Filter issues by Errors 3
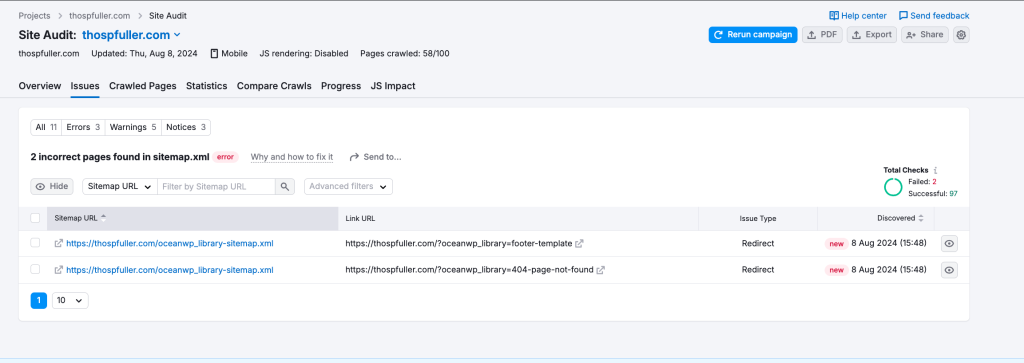This screenshot has width=1024, height=363. [83, 127]
